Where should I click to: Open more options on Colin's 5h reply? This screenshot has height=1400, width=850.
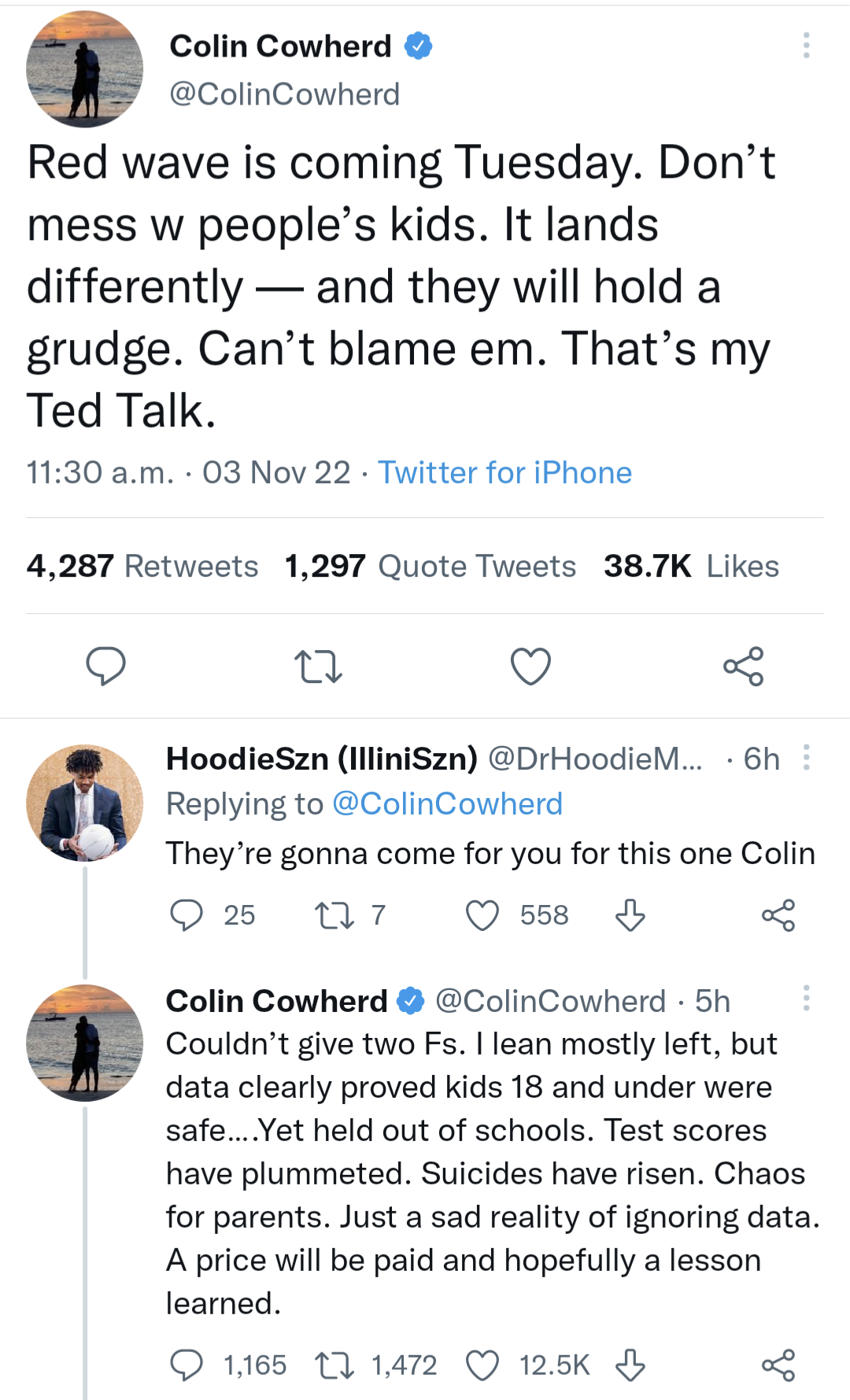tap(806, 998)
